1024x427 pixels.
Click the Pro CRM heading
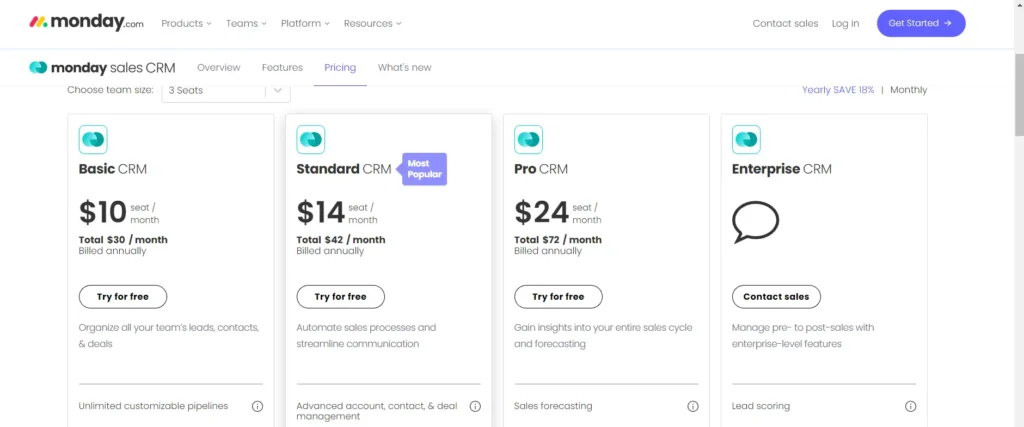pyautogui.click(x=541, y=169)
